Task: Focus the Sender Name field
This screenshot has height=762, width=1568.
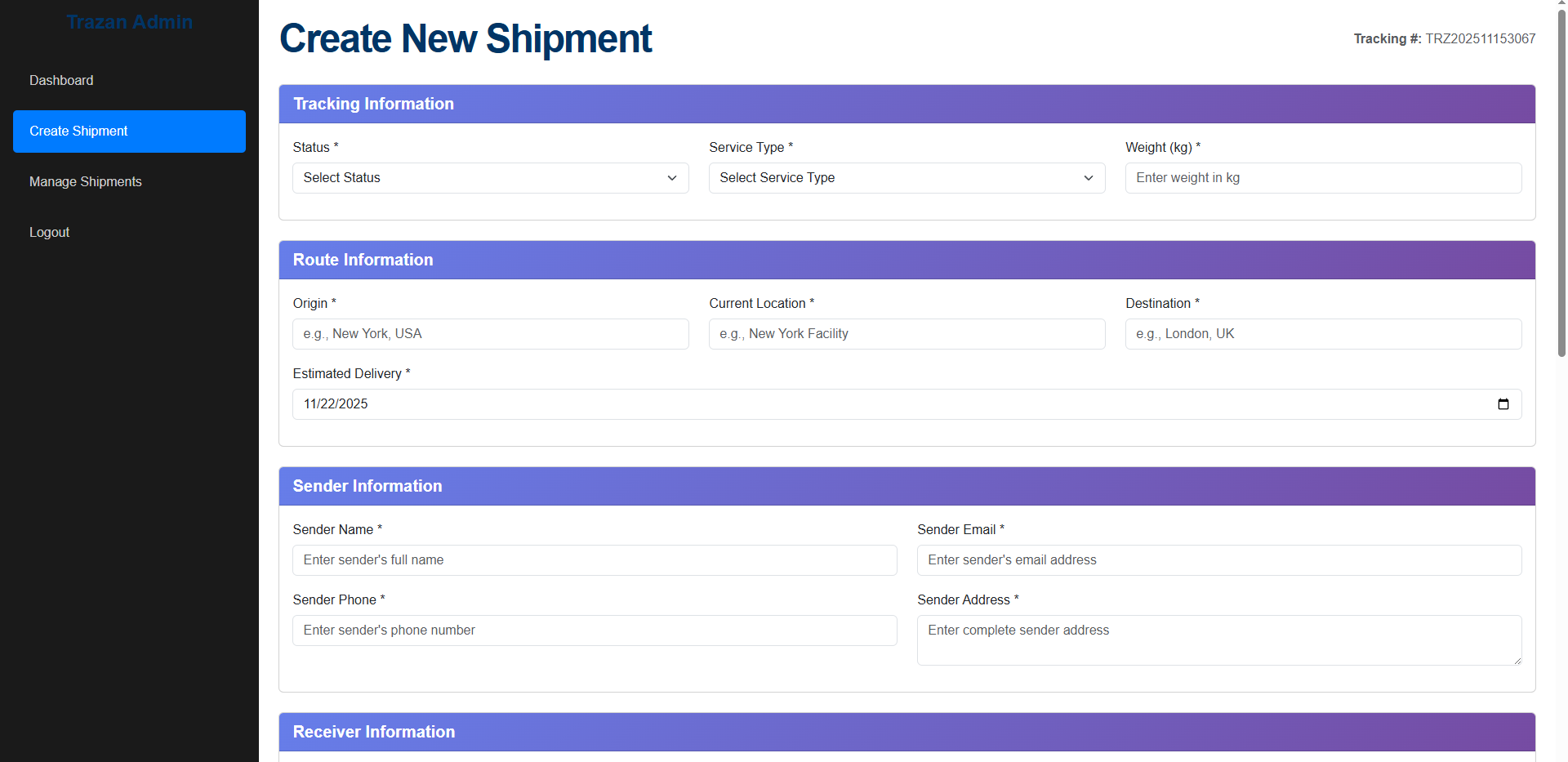Action: pos(595,560)
